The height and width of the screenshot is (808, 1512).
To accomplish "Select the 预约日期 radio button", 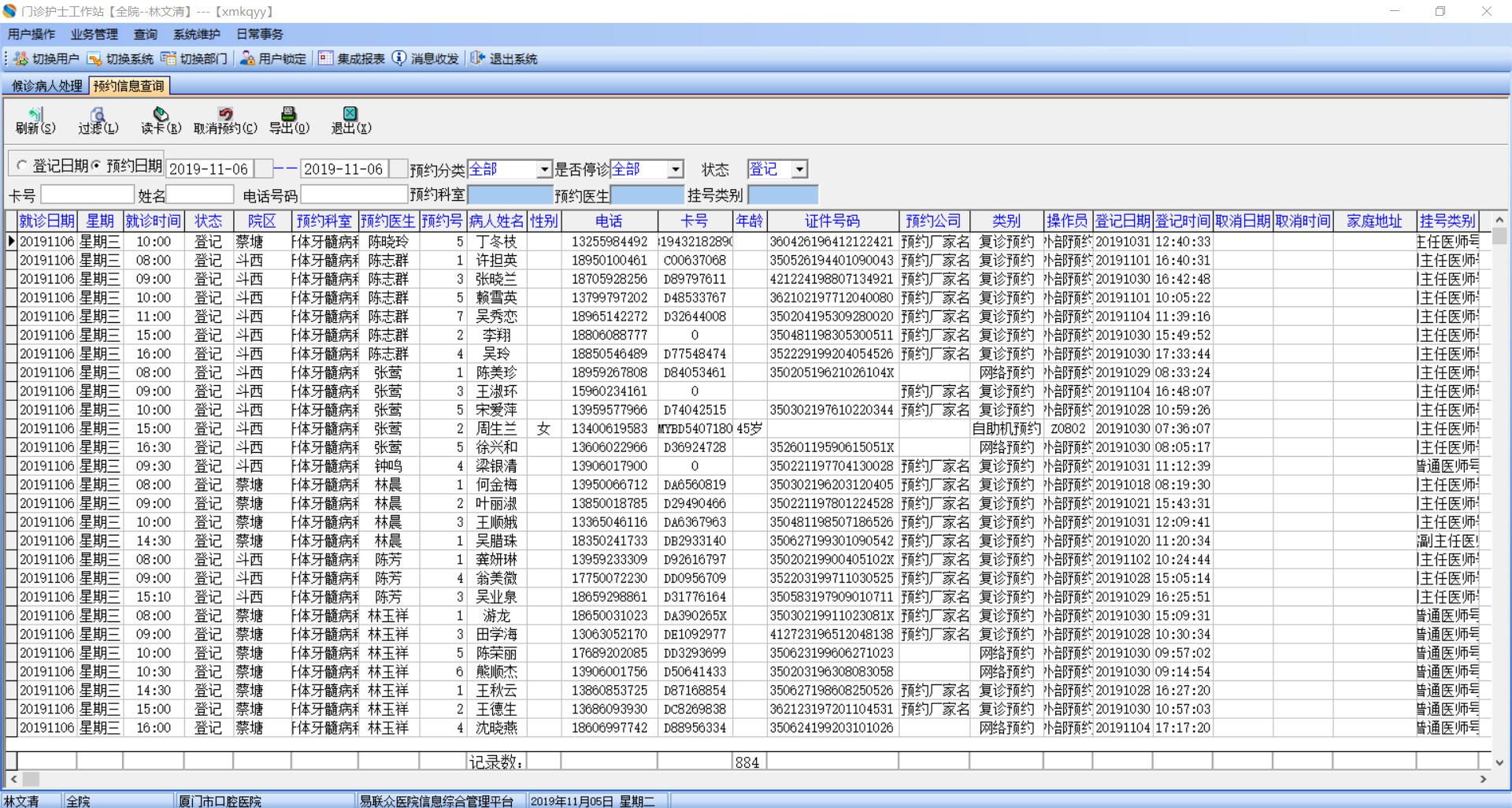I will pyautogui.click(x=97, y=165).
